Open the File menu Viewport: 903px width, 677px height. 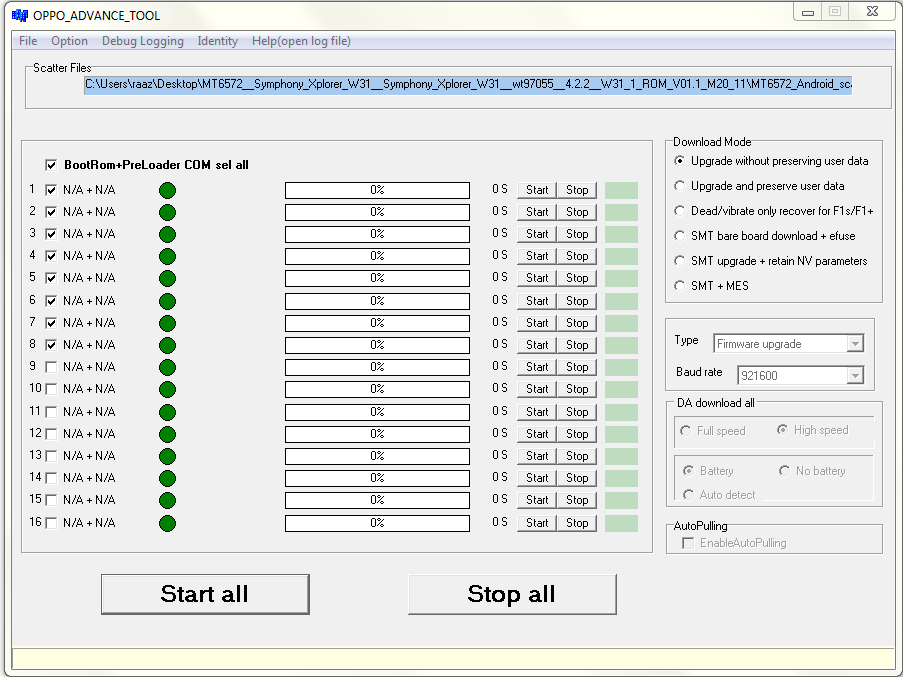click(28, 41)
